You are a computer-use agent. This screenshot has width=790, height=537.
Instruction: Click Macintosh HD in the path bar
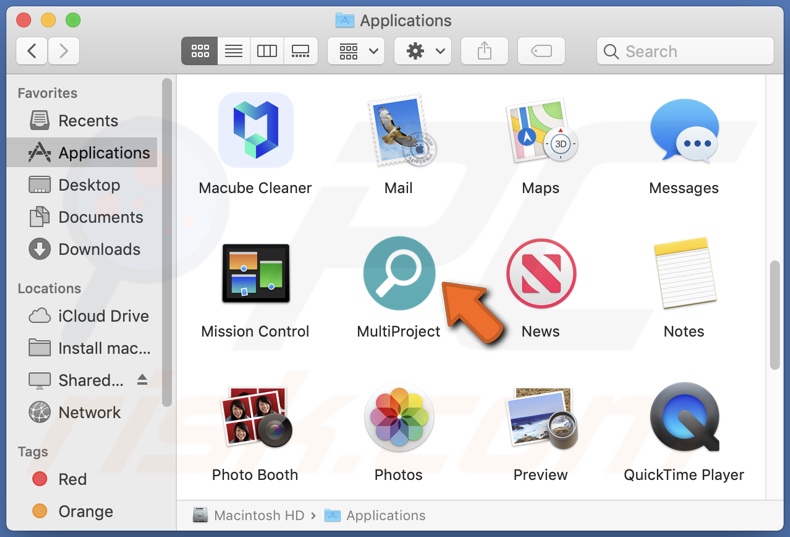(x=249, y=515)
